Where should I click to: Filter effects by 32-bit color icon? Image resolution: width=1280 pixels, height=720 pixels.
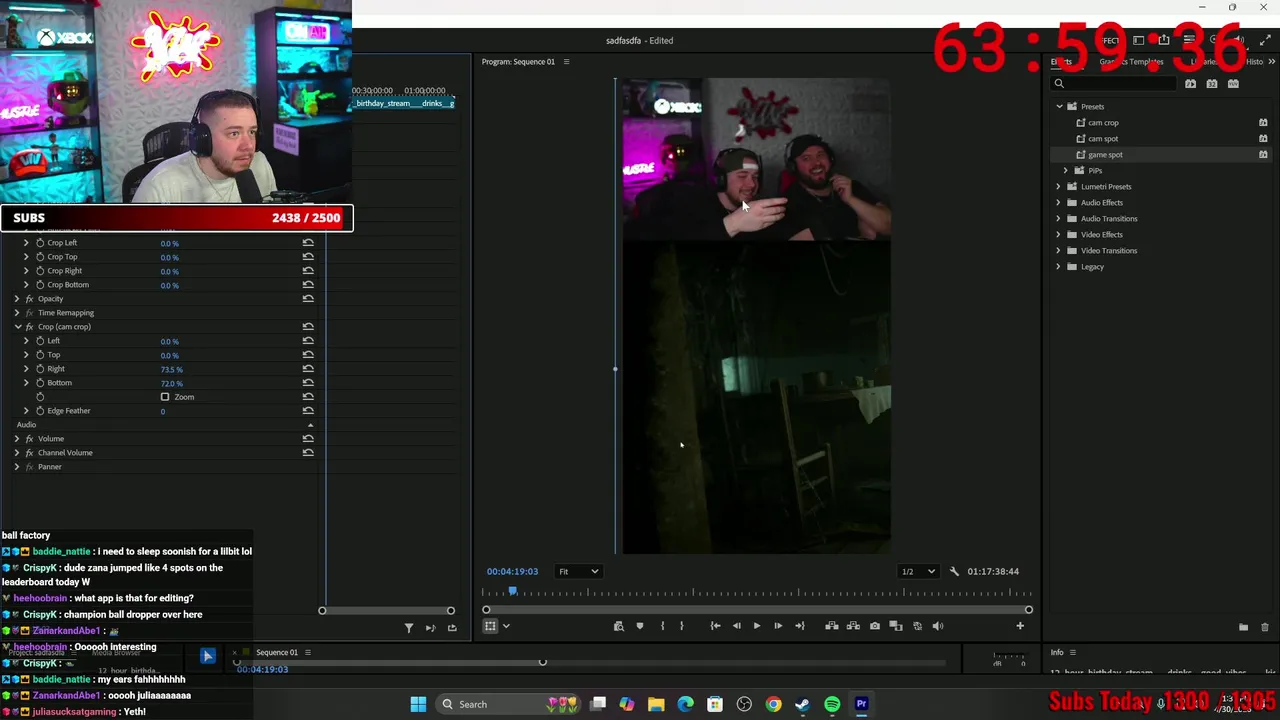point(1212,84)
